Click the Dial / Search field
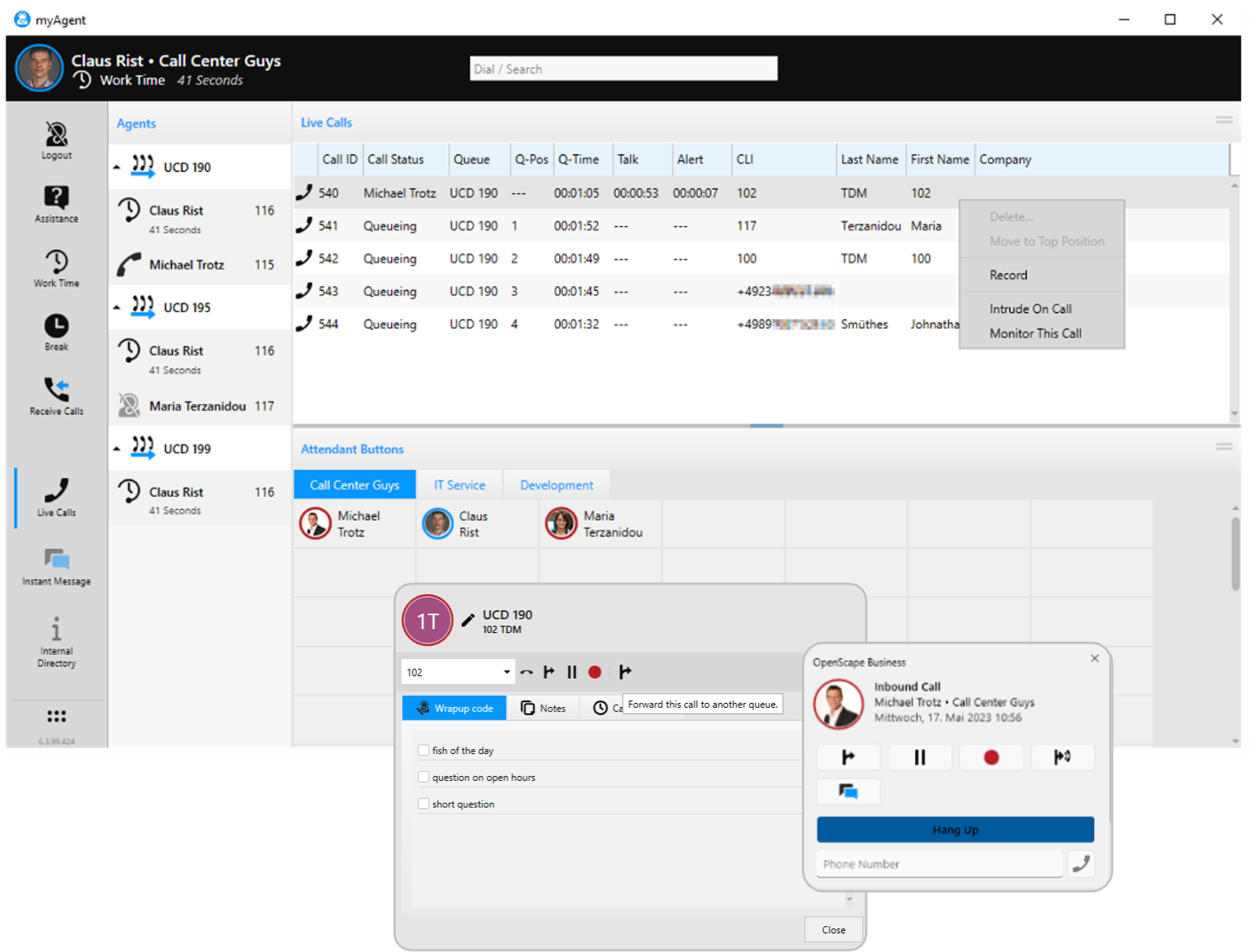The image size is (1260, 952). point(624,68)
